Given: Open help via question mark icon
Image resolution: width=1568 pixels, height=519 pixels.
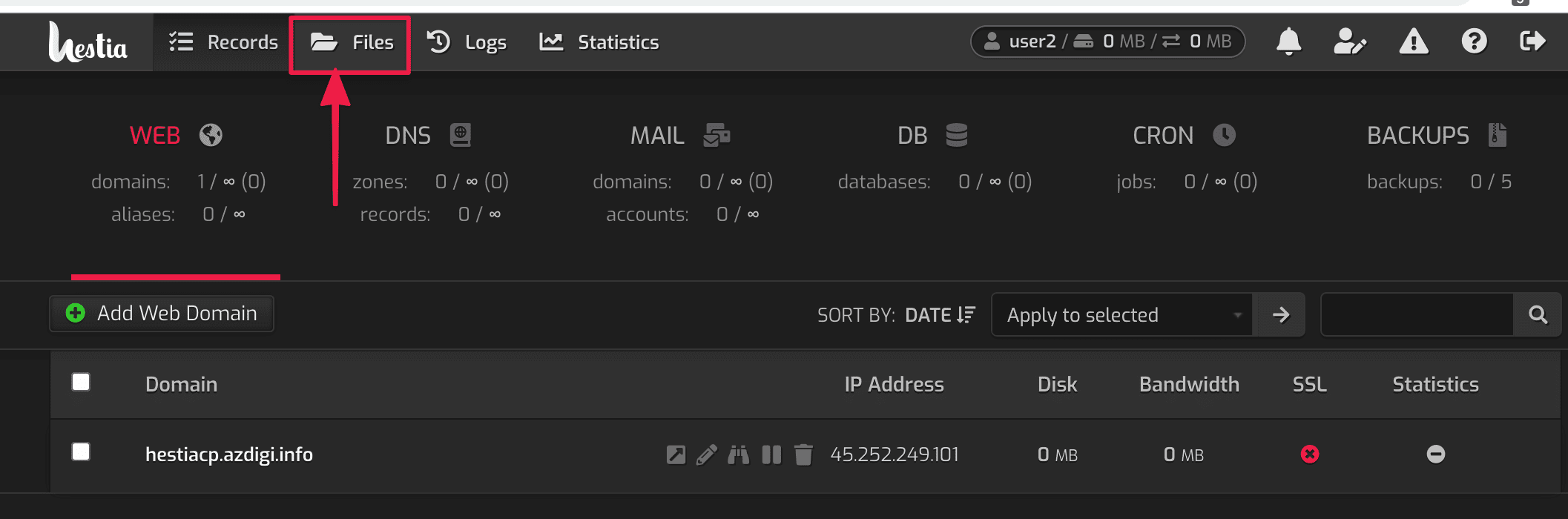Looking at the screenshot, I should pos(1475,42).
